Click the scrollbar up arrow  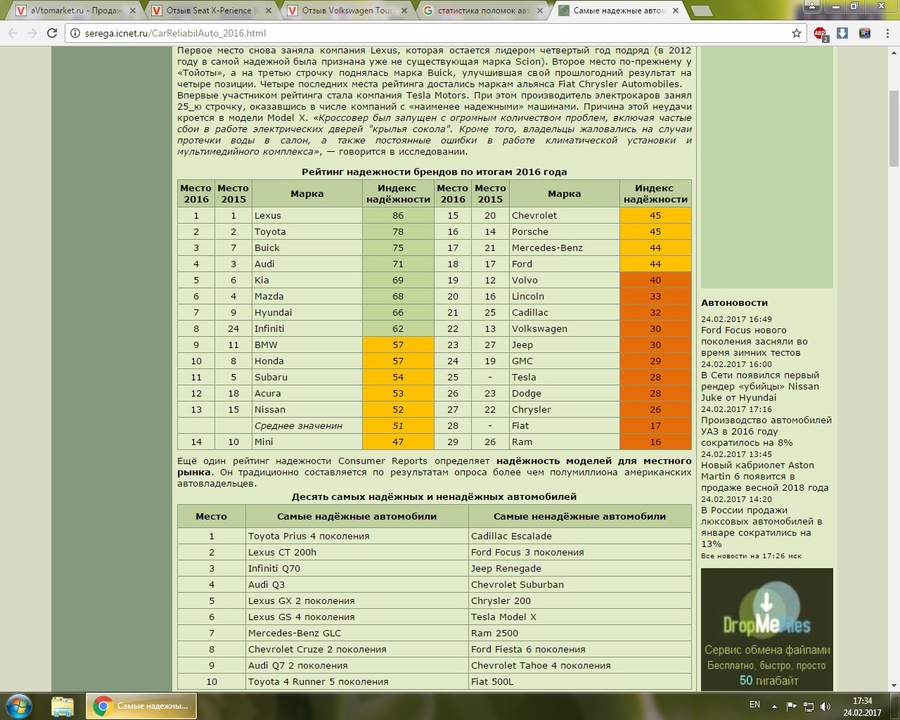point(894,53)
